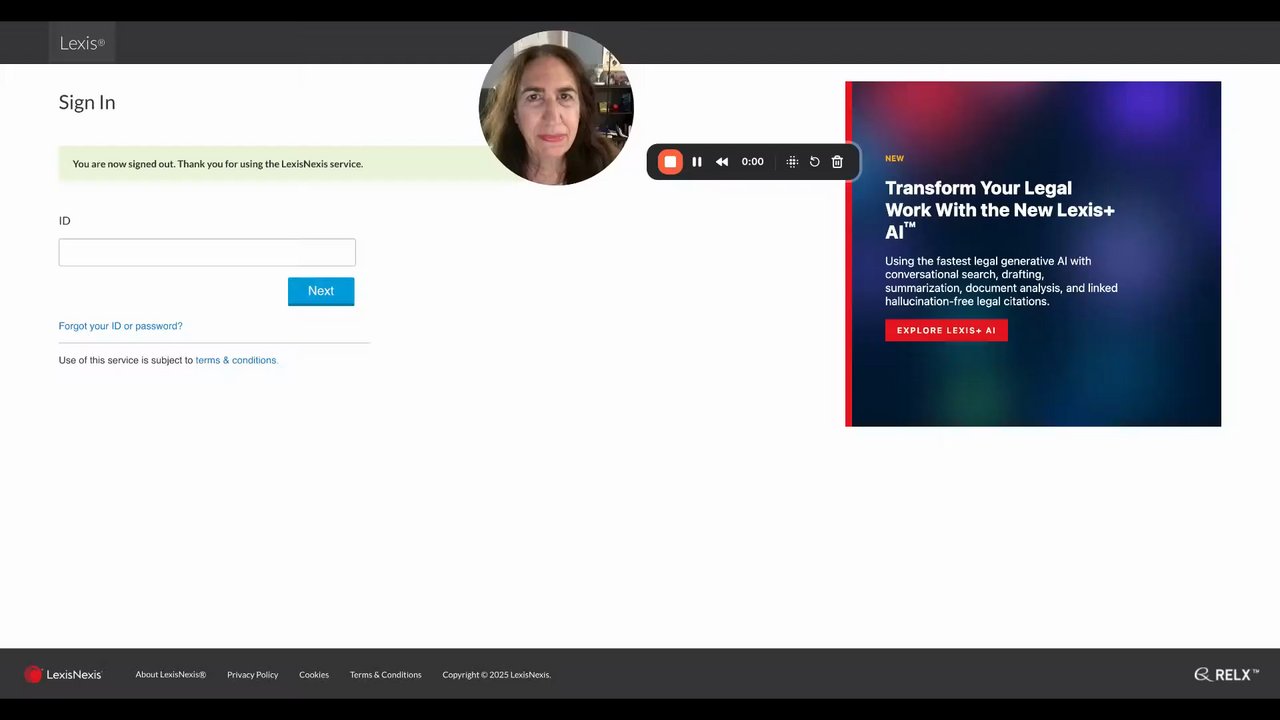The image size is (1280, 720).
Task: Click the Sign In heading
Action: [x=87, y=102]
